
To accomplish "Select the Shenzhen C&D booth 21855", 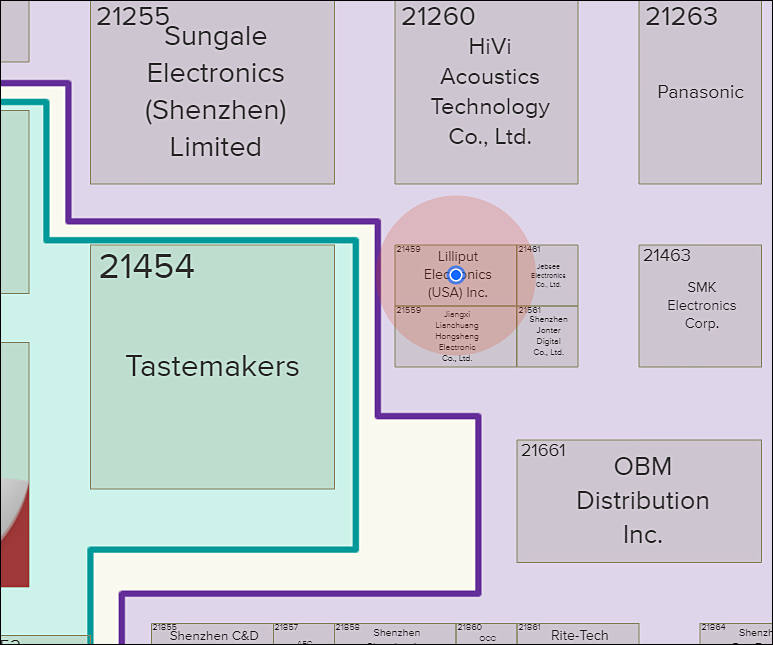I will pyautogui.click(x=212, y=634).
